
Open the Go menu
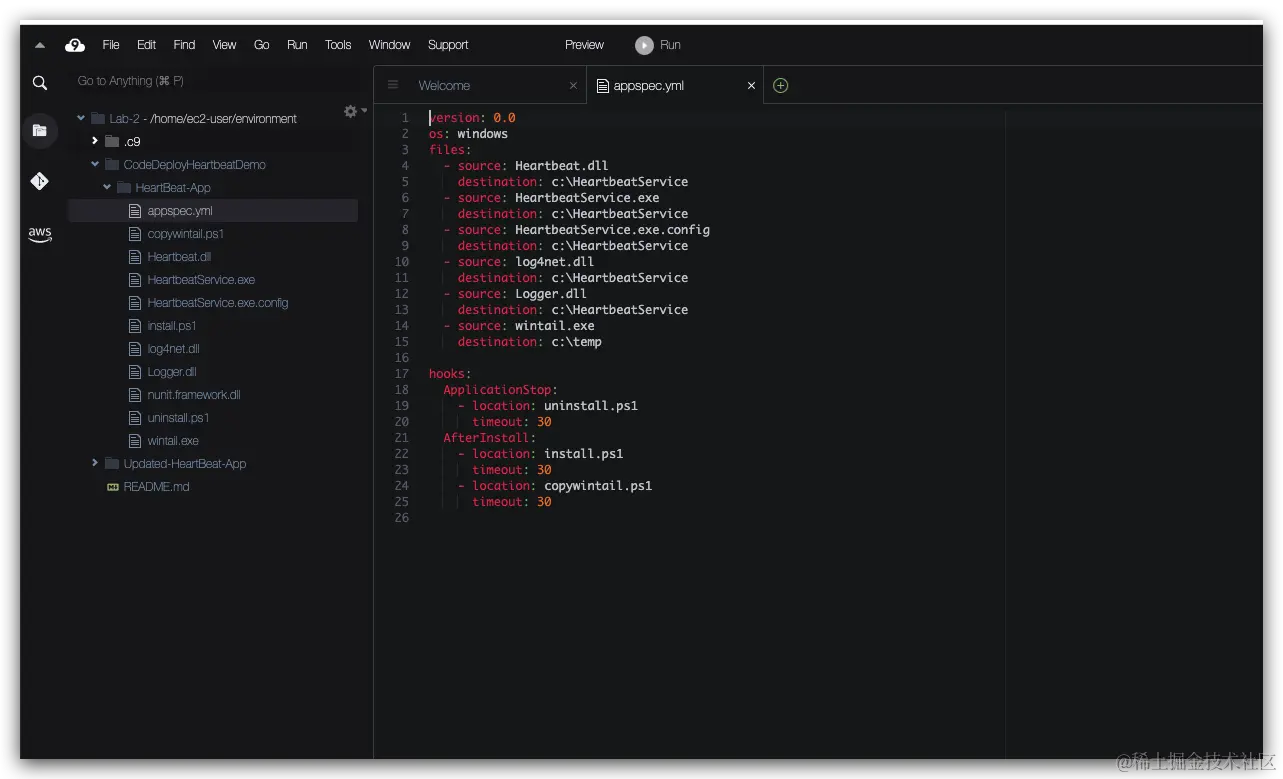tap(262, 45)
